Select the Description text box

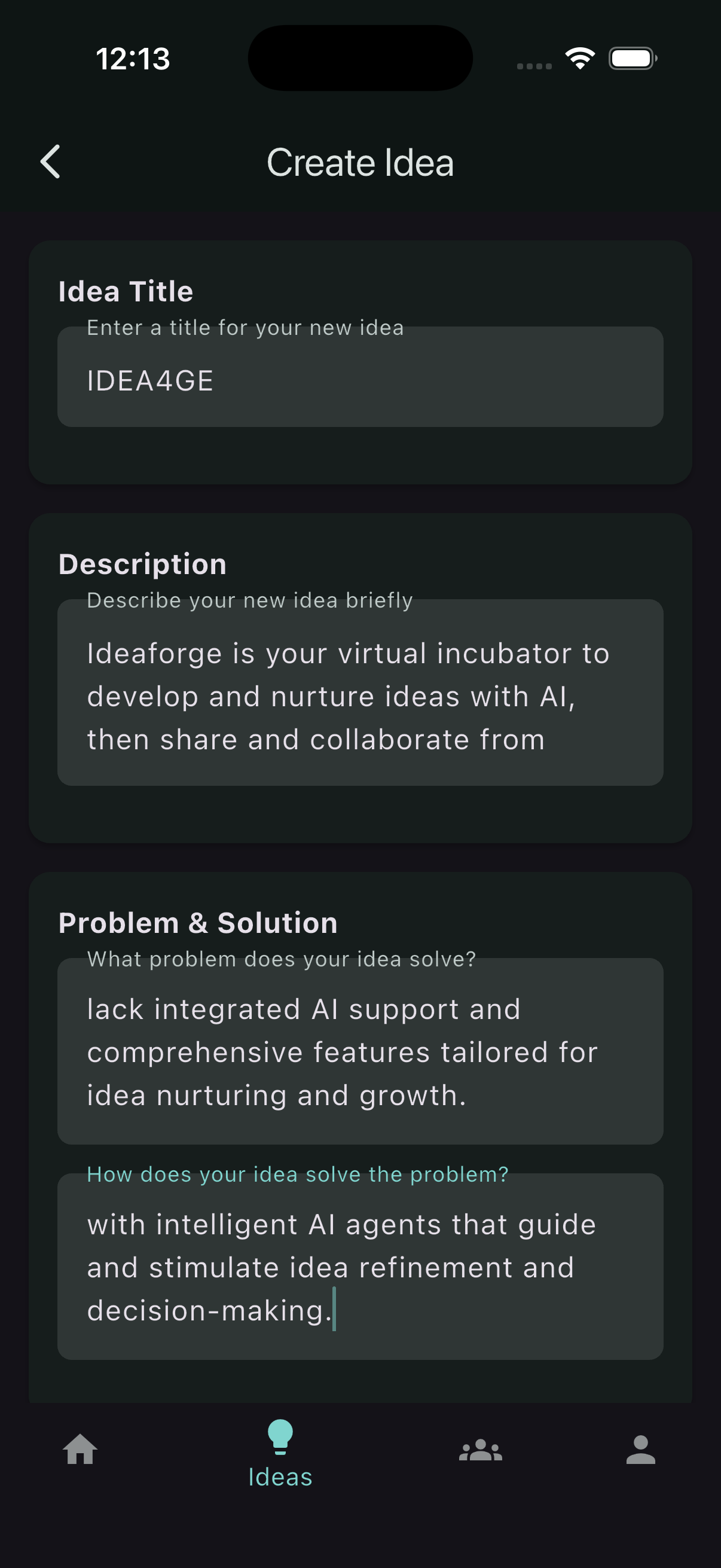point(360,694)
